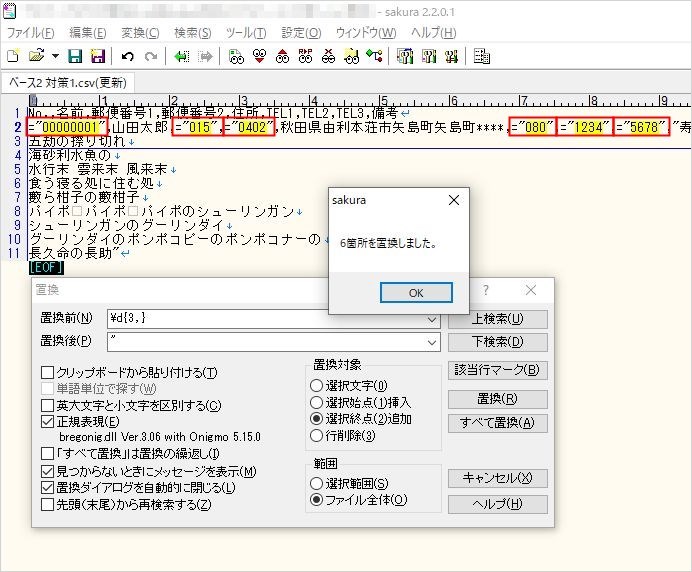Viewport: 692px width, 572px height.
Task: Click the Redo arrow icon
Action: (x=151, y=56)
